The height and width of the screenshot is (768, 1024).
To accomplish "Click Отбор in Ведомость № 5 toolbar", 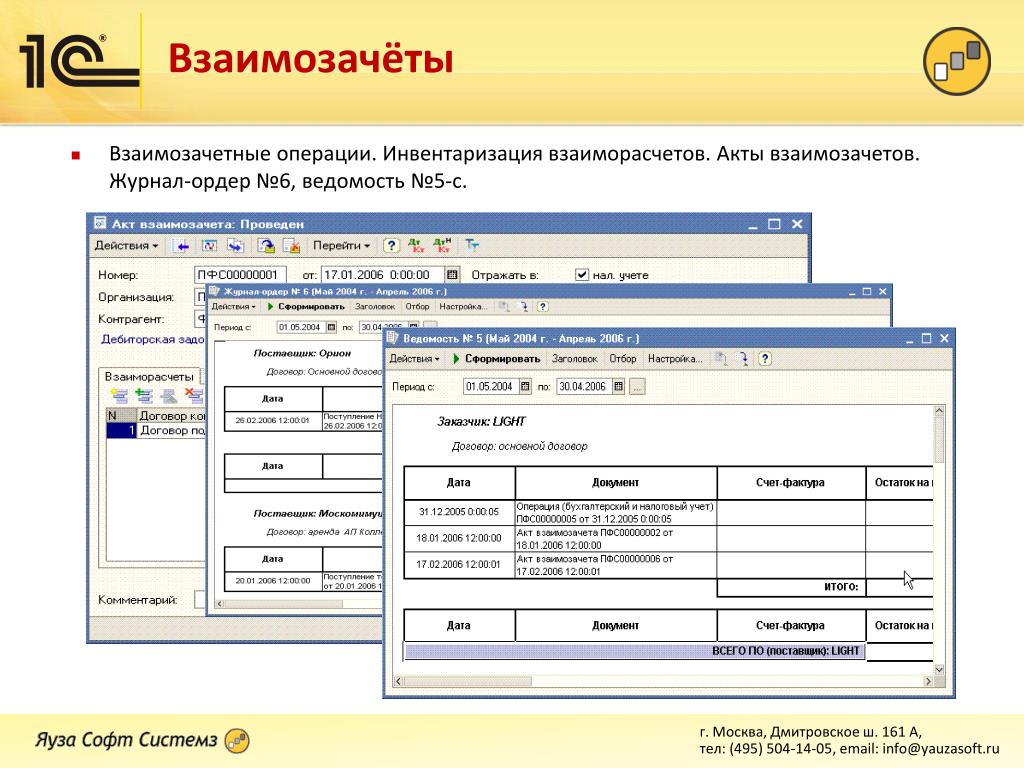I will (622, 359).
